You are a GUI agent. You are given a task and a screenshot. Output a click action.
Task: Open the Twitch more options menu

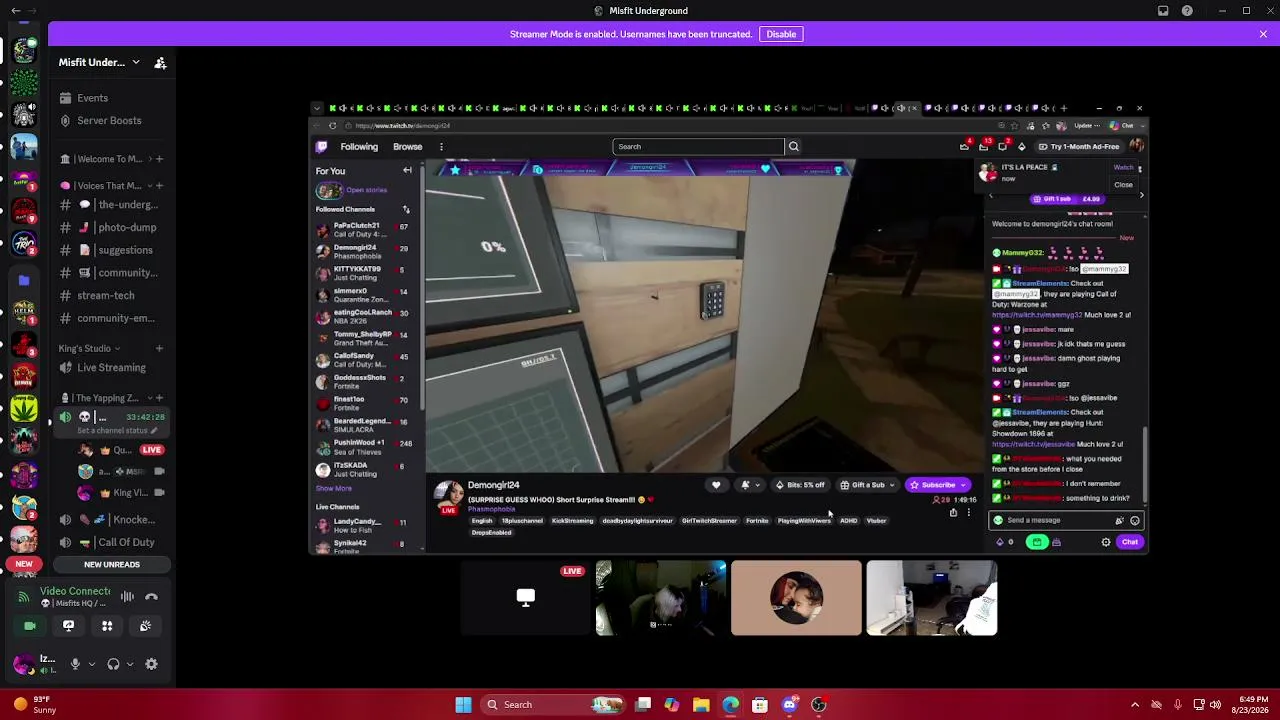441,147
